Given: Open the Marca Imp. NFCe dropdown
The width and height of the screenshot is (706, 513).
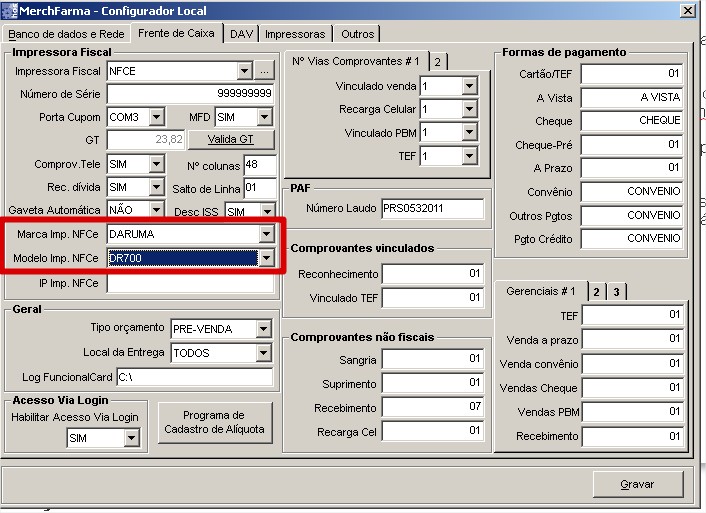Looking at the screenshot, I should pyautogui.click(x=265, y=234).
